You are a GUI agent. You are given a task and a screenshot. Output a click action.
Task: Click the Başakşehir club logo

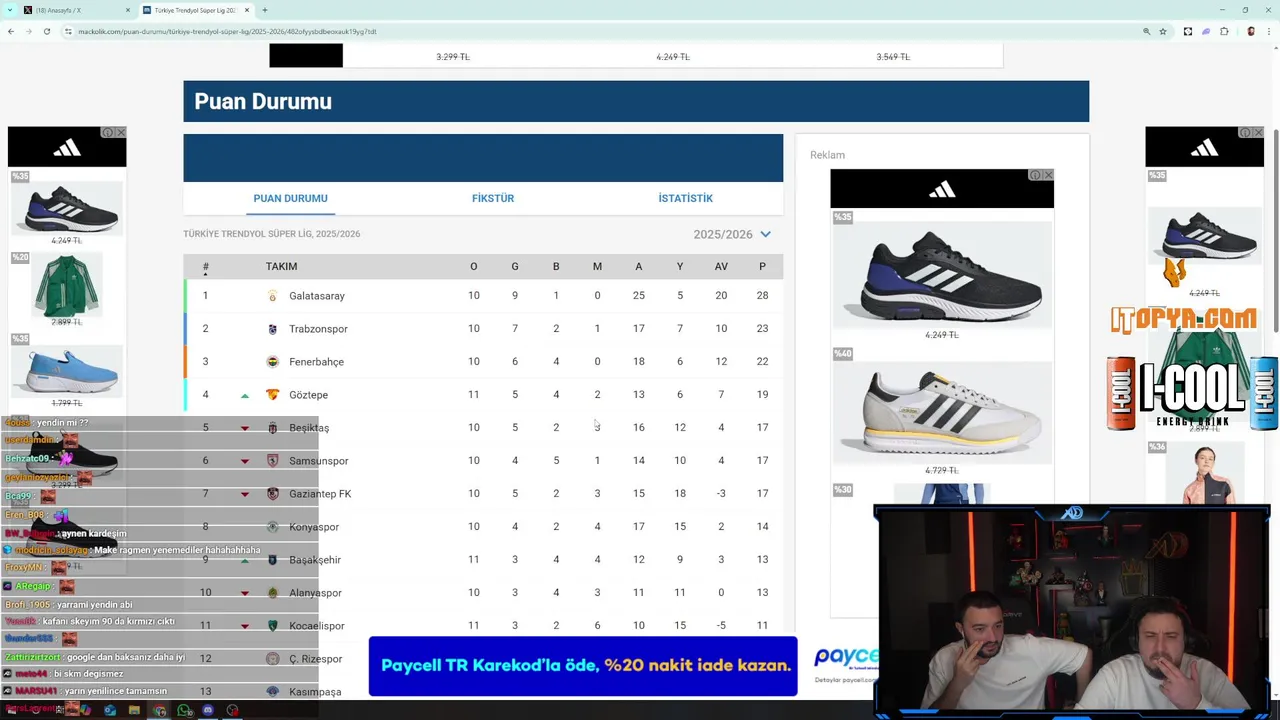click(x=272, y=560)
